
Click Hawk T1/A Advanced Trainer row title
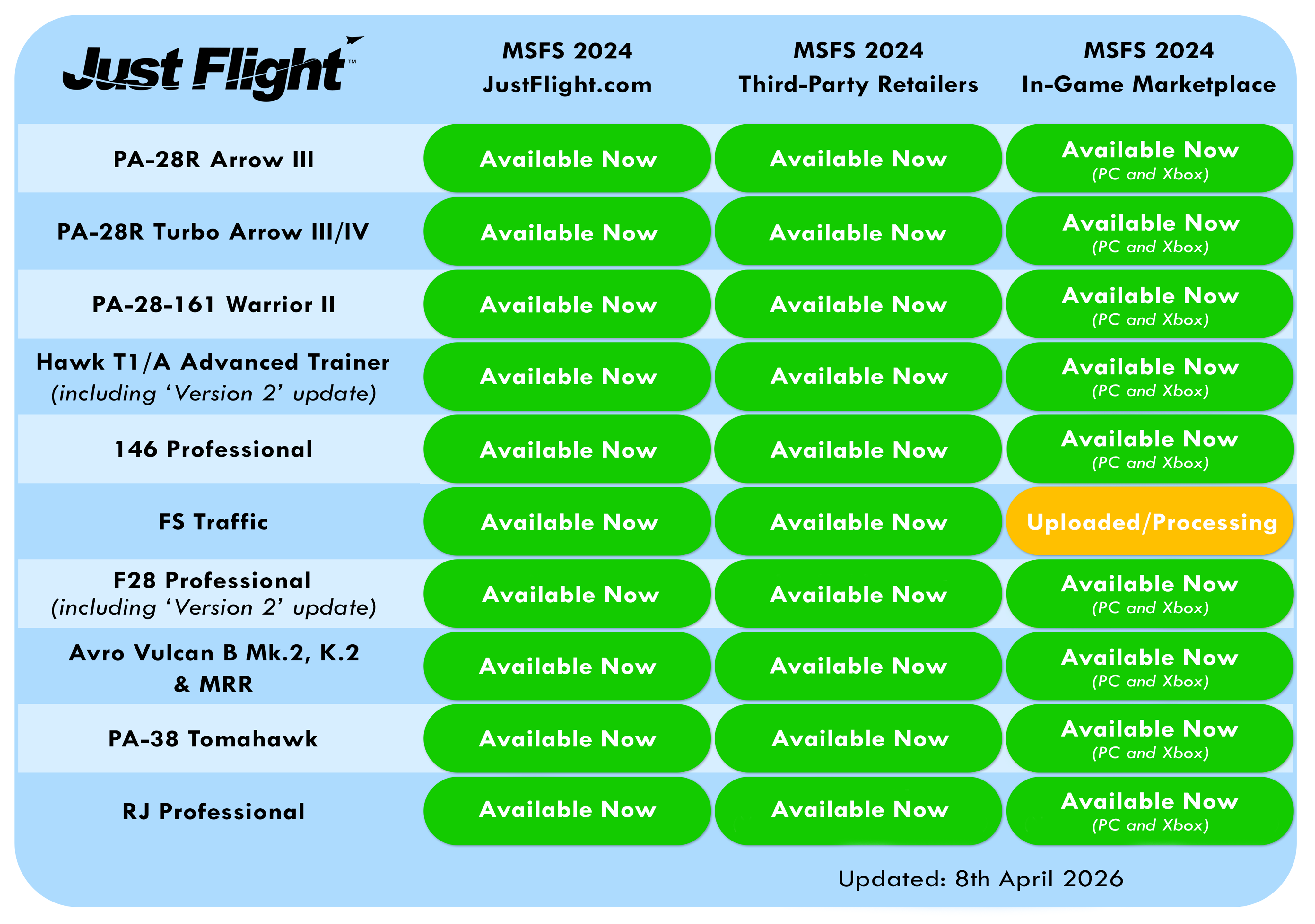213,362
